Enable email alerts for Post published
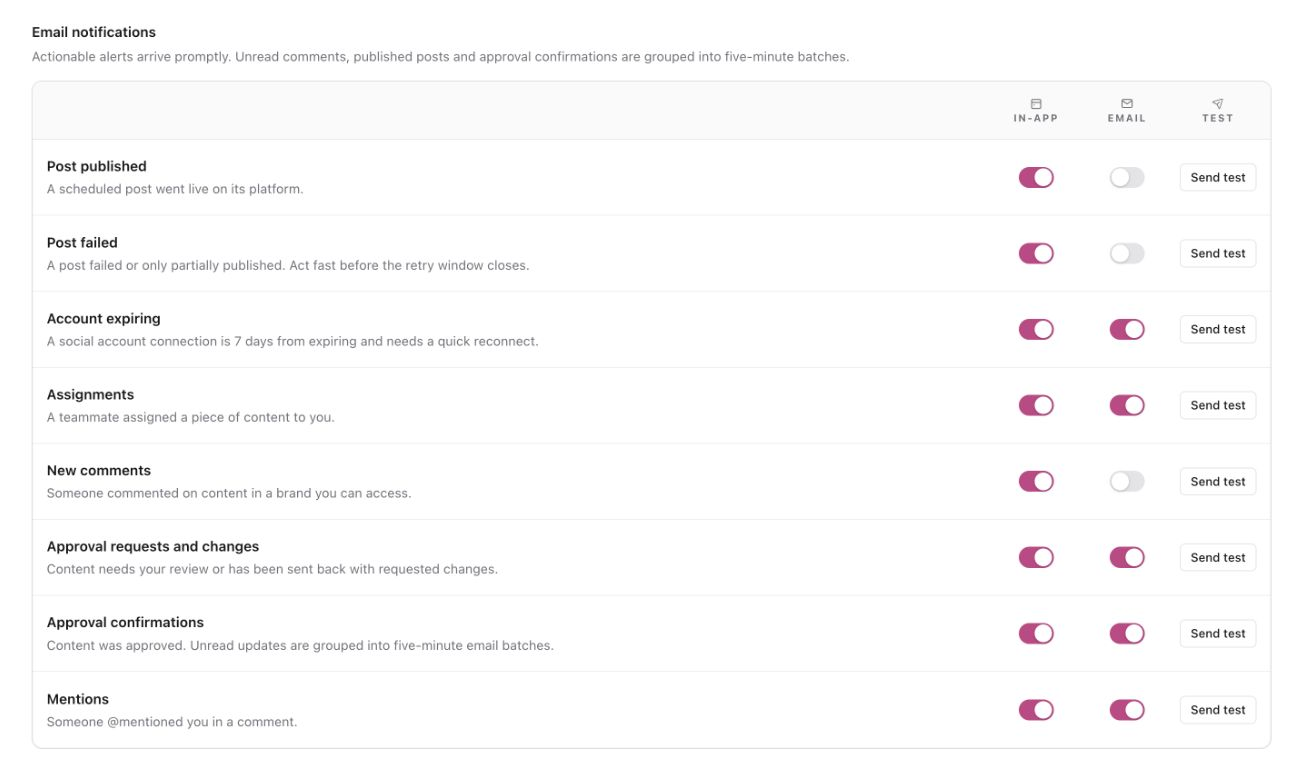The height and width of the screenshot is (777, 1304). (x=1127, y=177)
